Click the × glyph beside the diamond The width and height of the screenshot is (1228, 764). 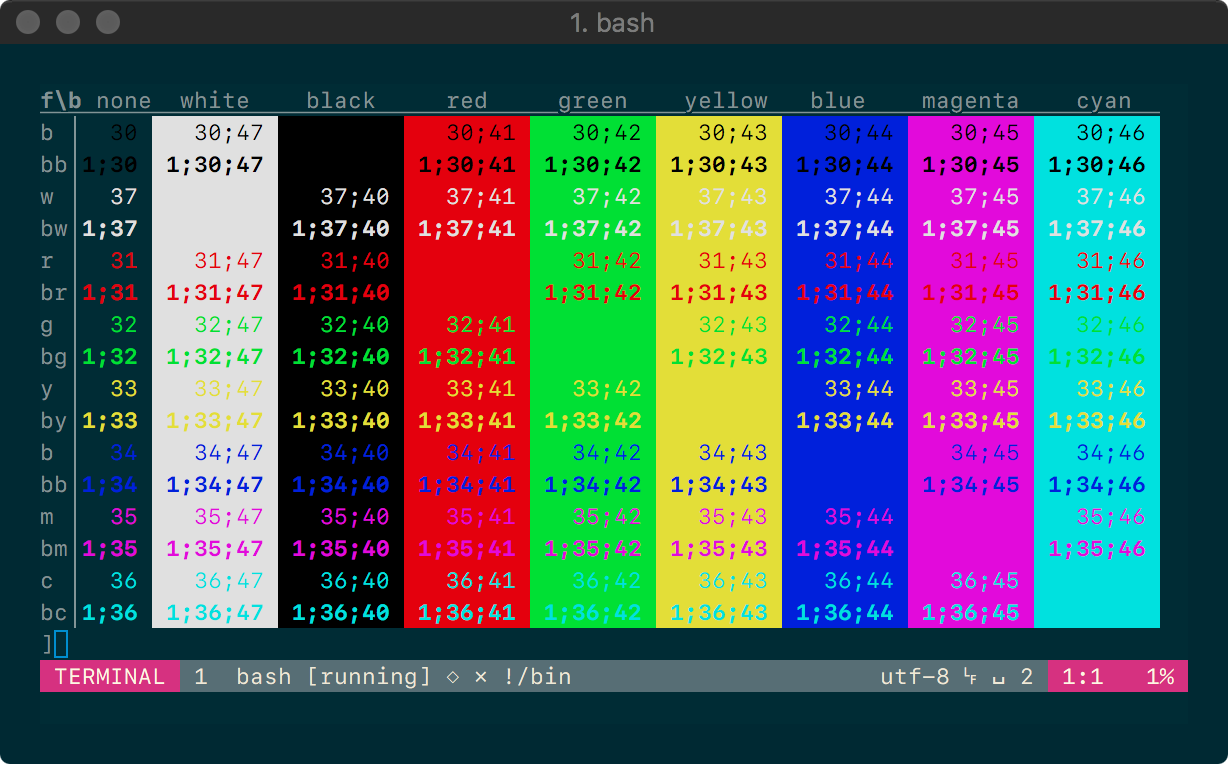point(481,676)
